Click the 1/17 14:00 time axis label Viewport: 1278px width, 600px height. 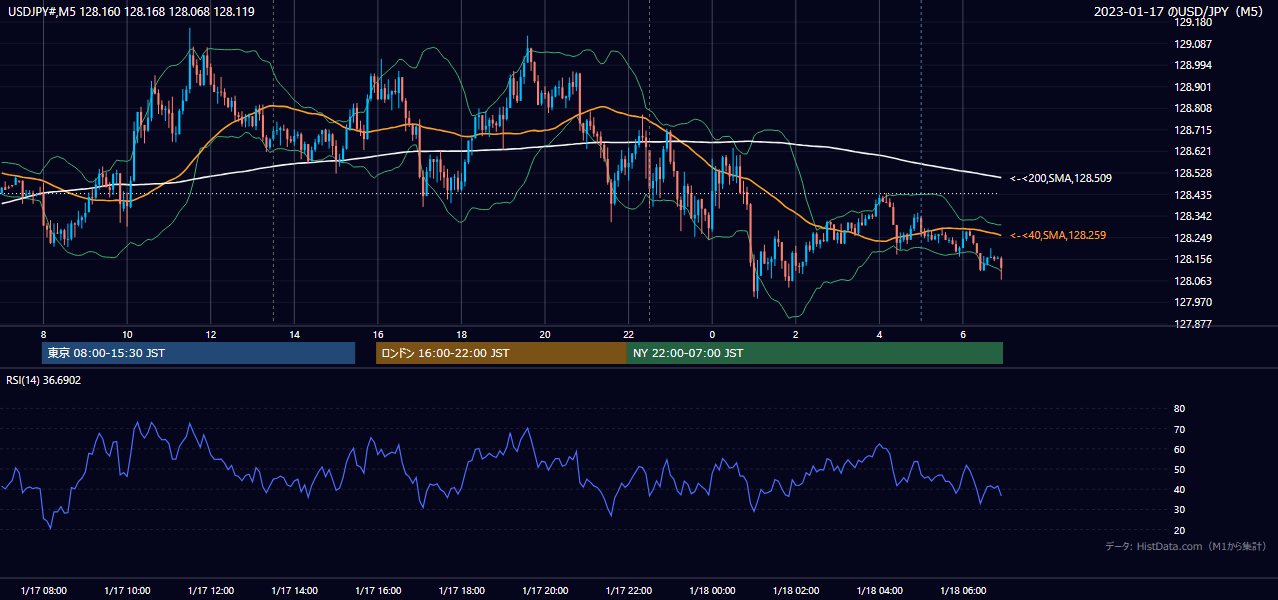294,590
